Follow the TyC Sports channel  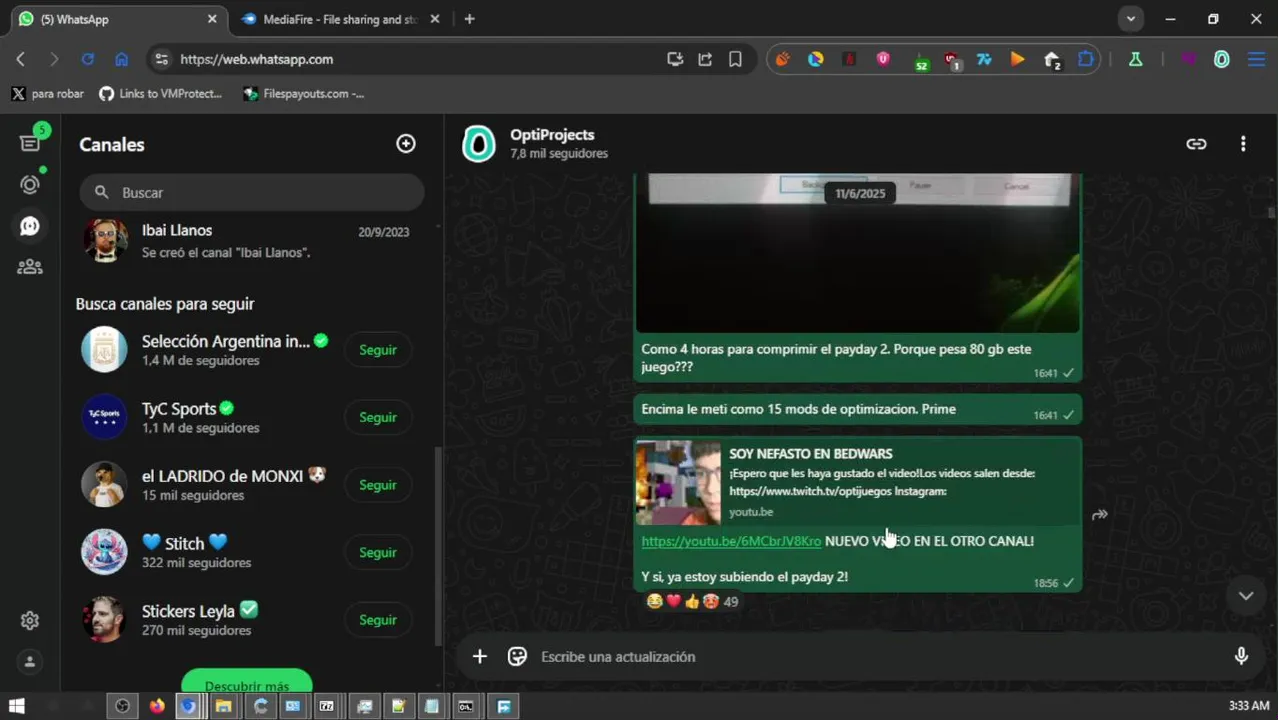coord(378,417)
